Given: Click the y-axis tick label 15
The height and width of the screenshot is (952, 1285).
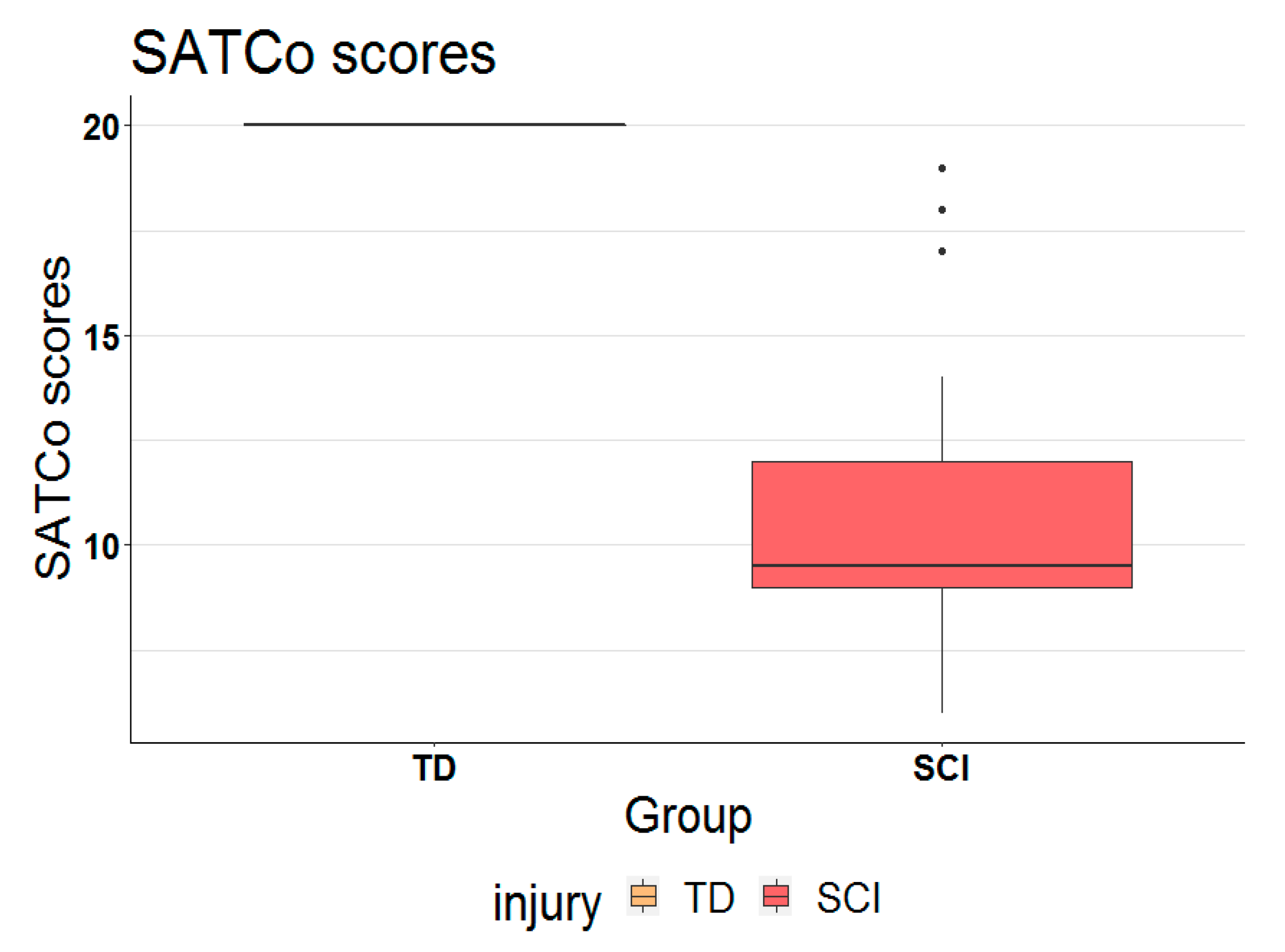Looking at the screenshot, I should pyautogui.click(x=100, y=338).
